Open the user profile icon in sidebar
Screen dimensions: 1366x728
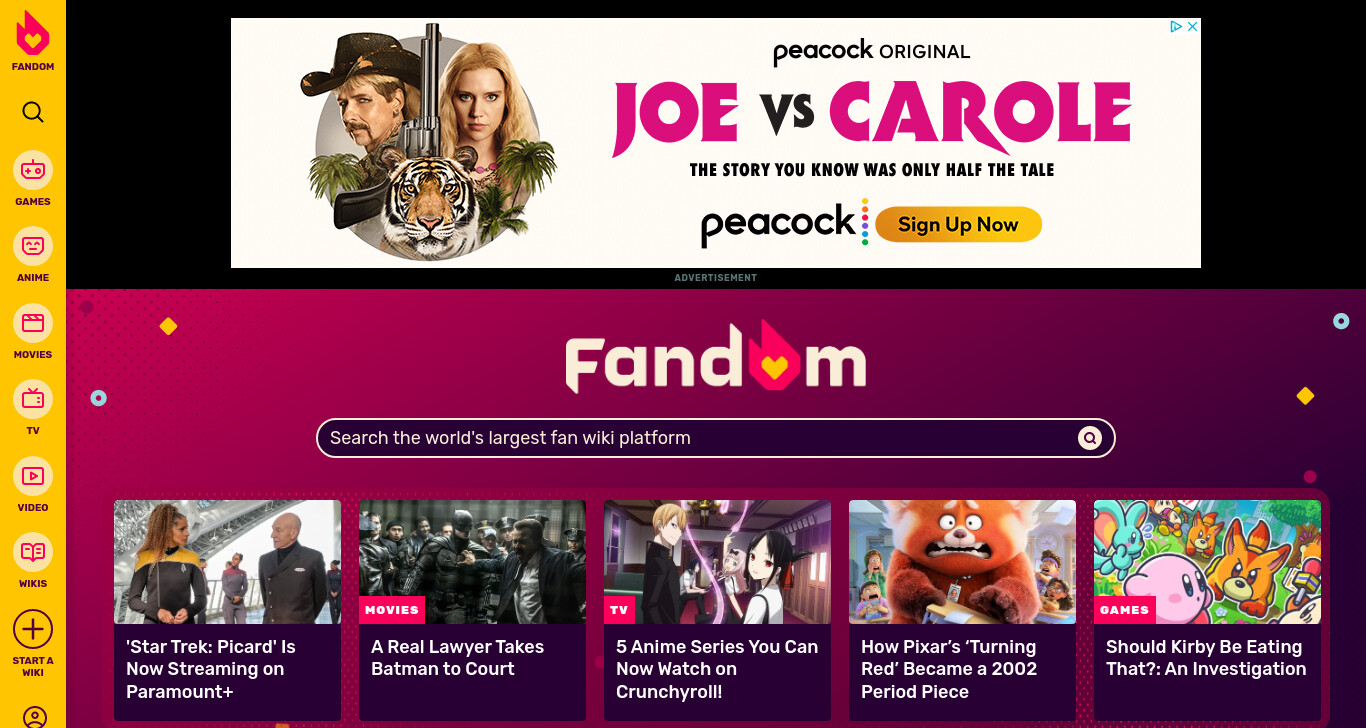point(34,717)
